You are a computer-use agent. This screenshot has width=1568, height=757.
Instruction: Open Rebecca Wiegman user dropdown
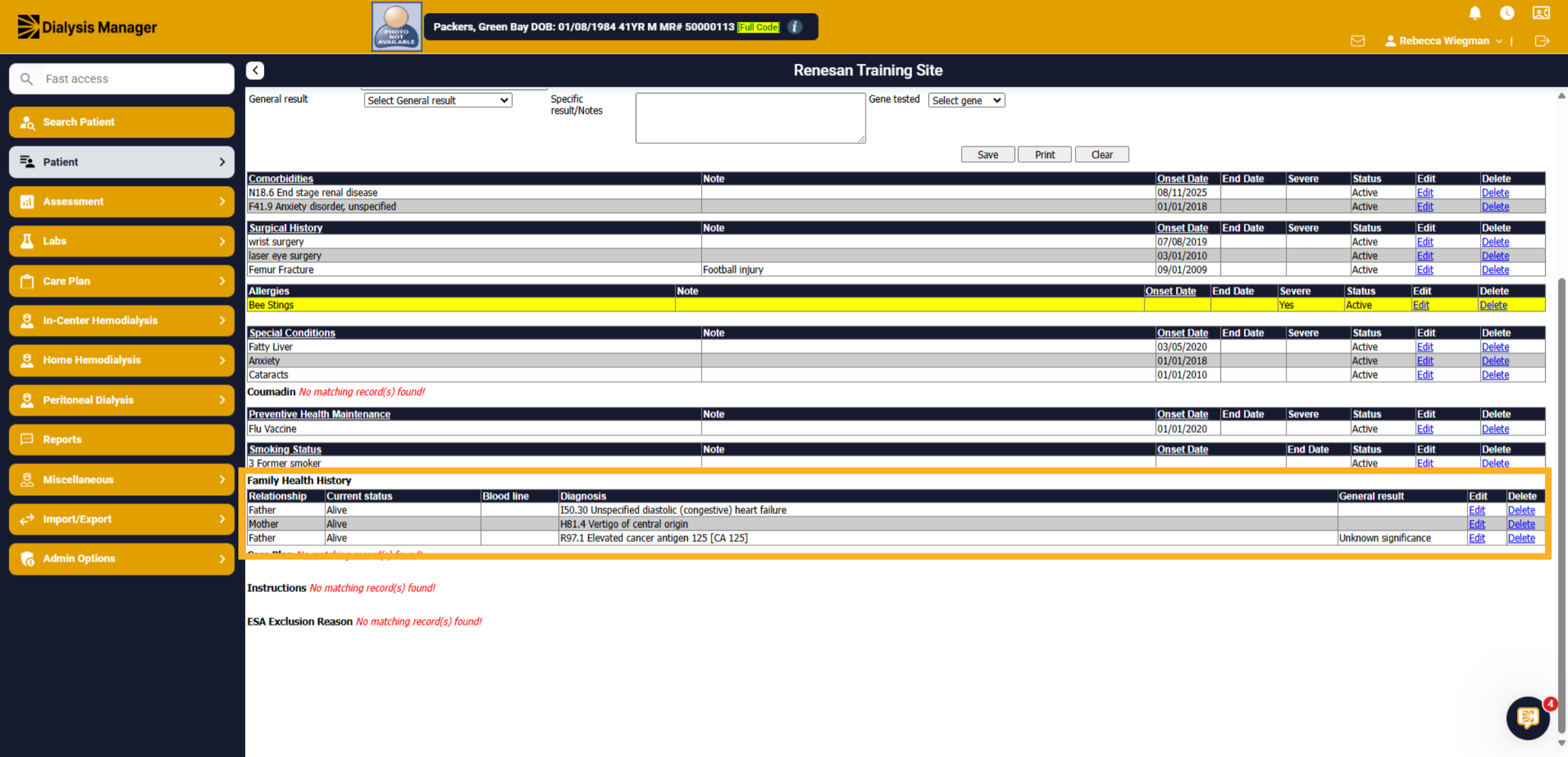coord(1443,41)
